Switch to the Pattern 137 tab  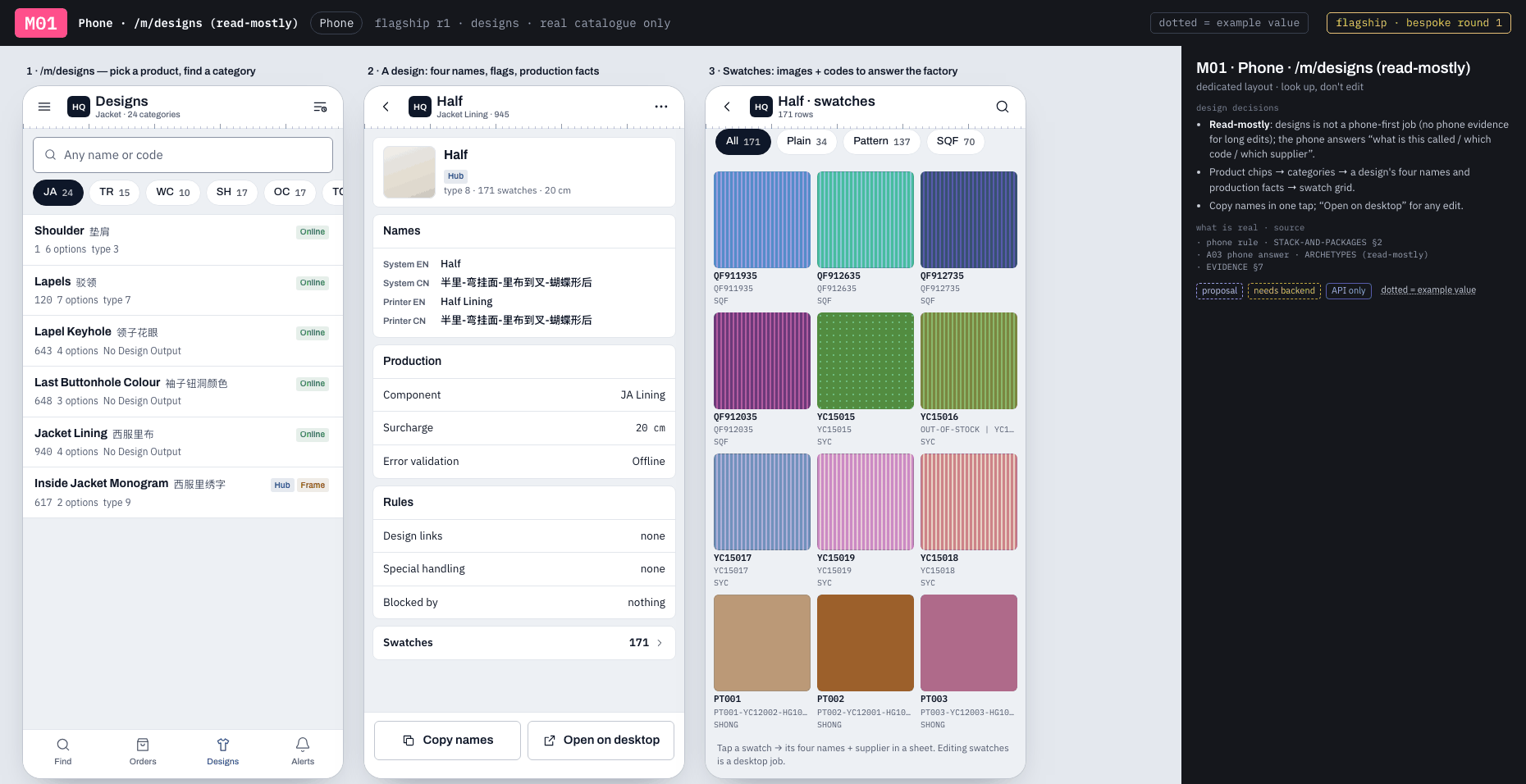coord(882,141)
